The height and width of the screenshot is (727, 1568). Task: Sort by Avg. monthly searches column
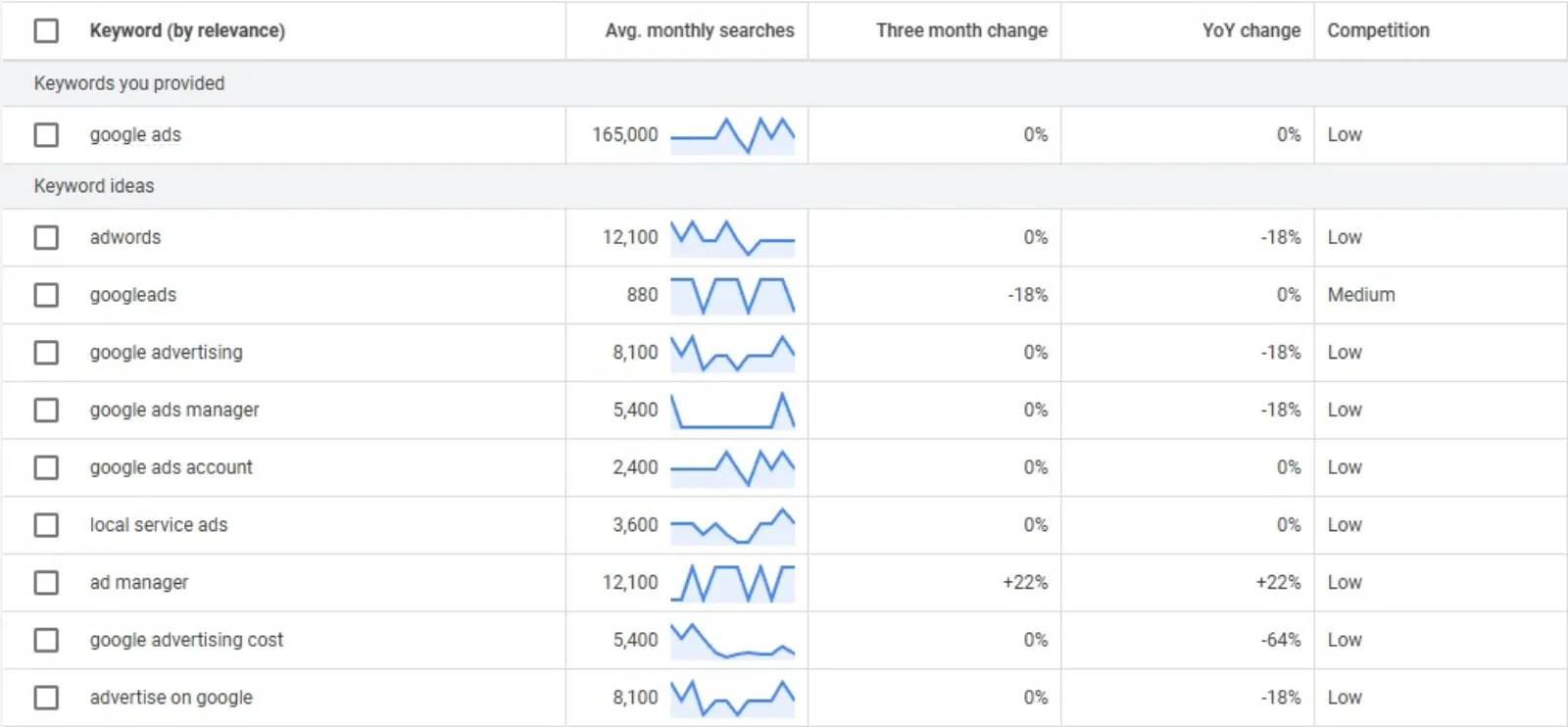pyautogui.click(x=700, y=30)
